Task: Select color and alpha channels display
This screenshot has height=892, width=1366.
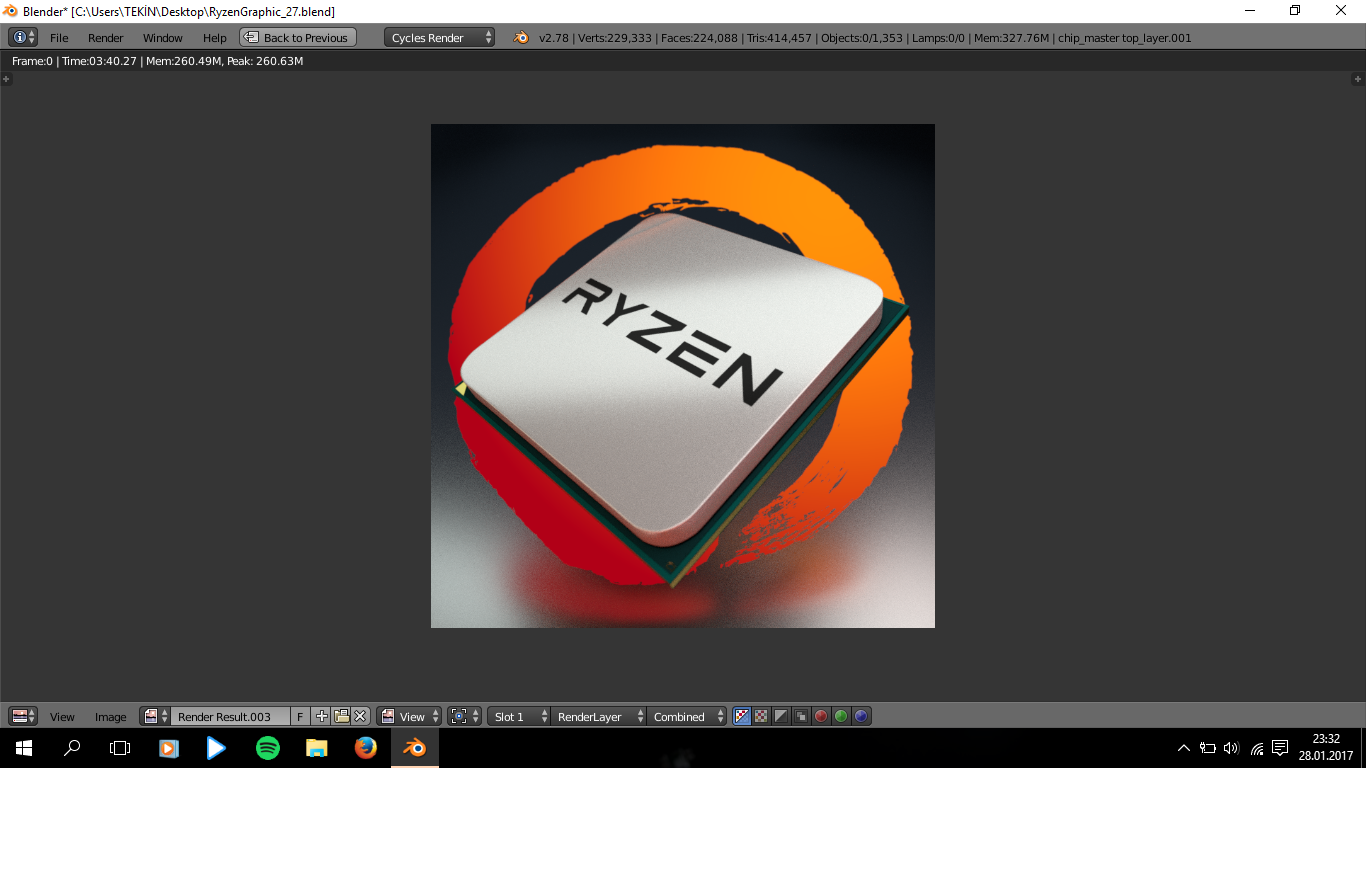Action: (x=742, y=716)
